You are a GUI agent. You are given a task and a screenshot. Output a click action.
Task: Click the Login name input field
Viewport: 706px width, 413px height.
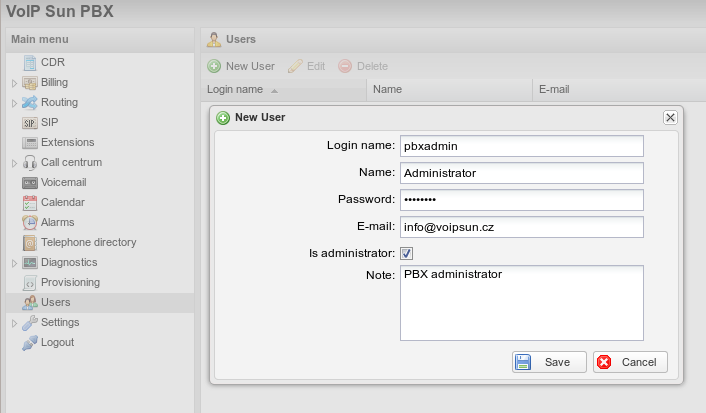pyautogui.click(x=522, y=146)
